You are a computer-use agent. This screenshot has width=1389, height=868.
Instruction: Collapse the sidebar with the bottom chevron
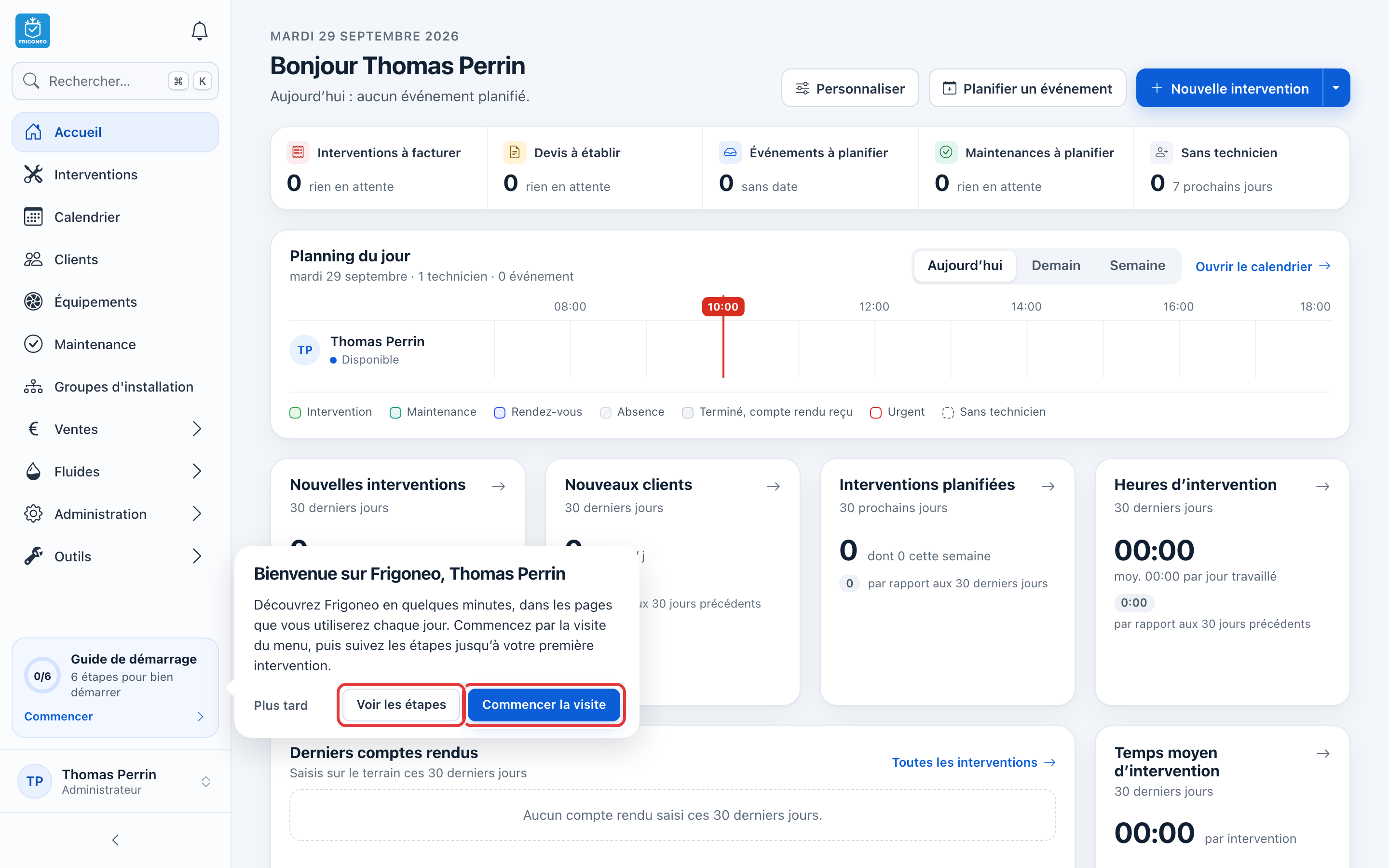pyautogui.click(x=115, y=840)
